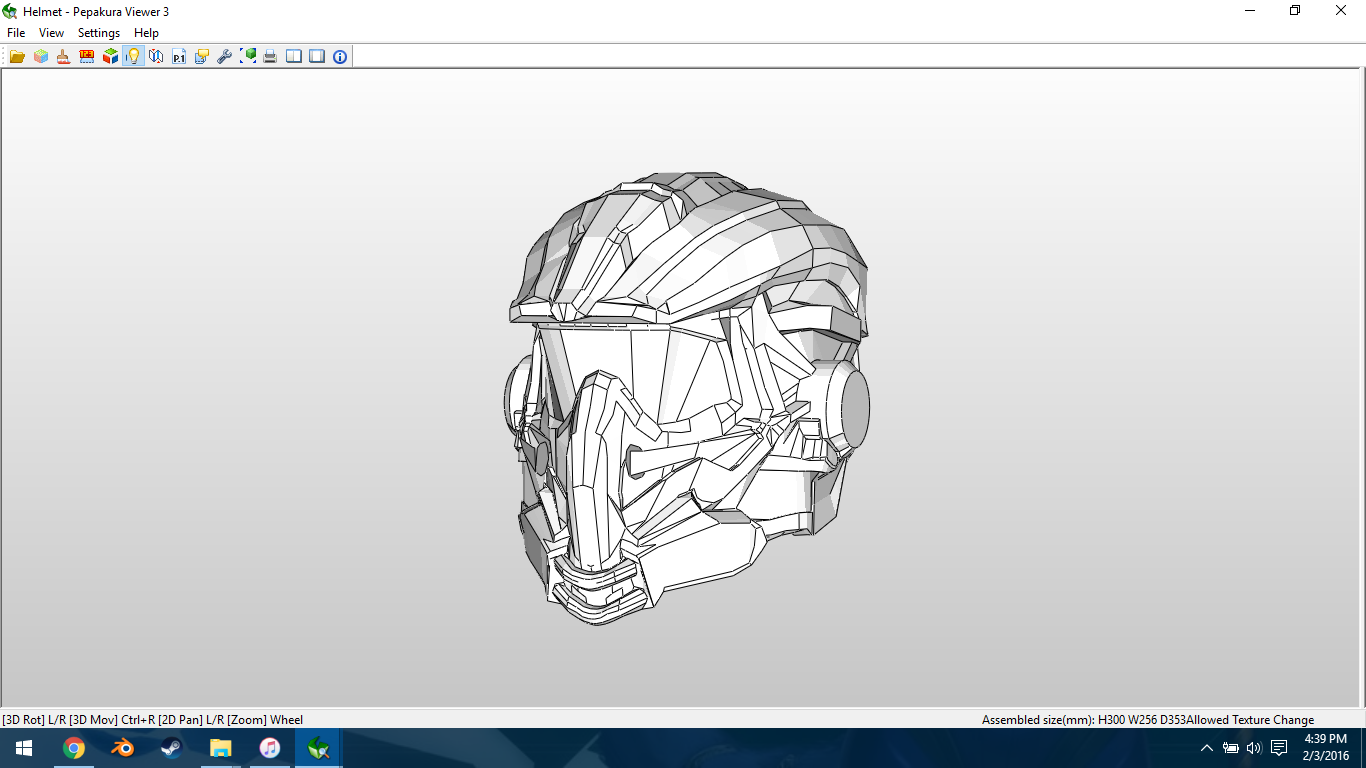Open the Settings menu
The width and height of the screenshot is (1366, 768).
pos(99,33)
